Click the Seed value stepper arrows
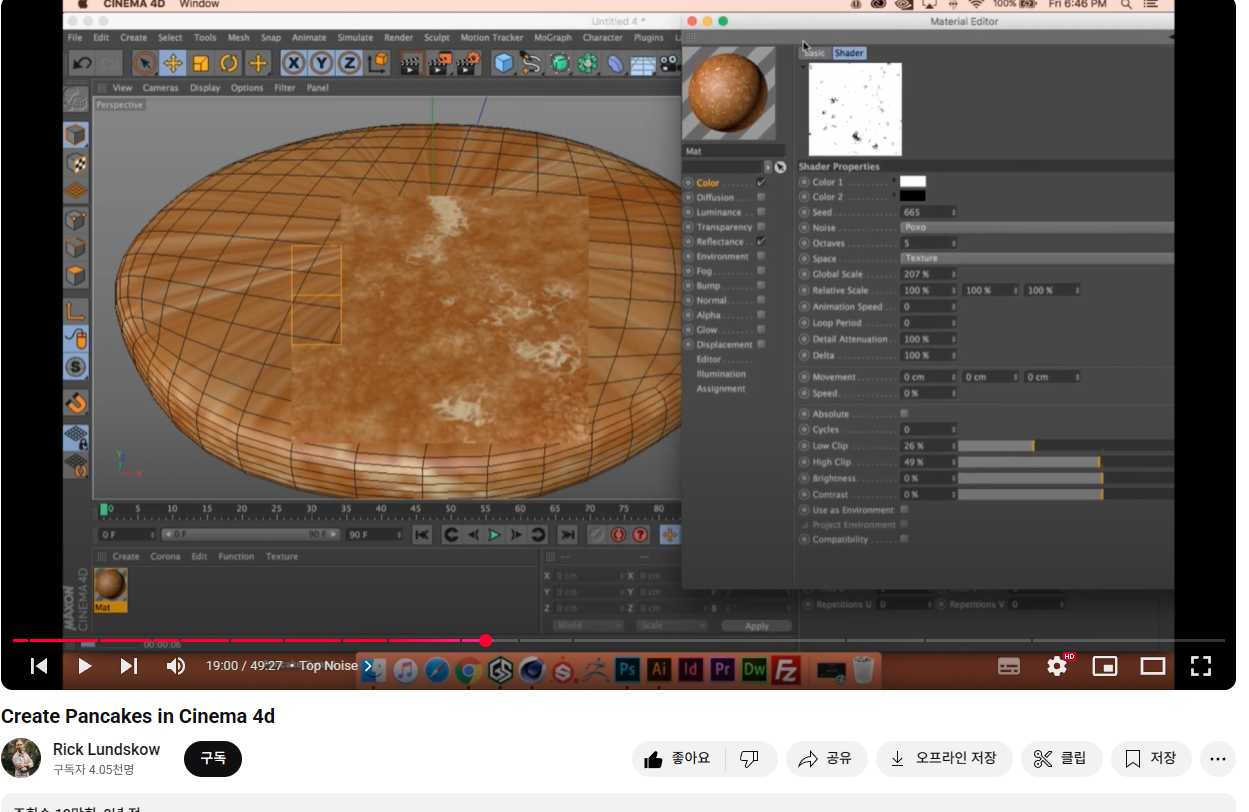Screen dimensions: 1249x812 954,212
